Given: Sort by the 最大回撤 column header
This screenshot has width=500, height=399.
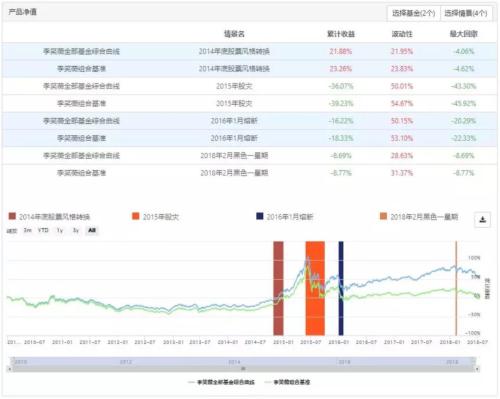Looking at the screenshot, I should pos(464,34).
